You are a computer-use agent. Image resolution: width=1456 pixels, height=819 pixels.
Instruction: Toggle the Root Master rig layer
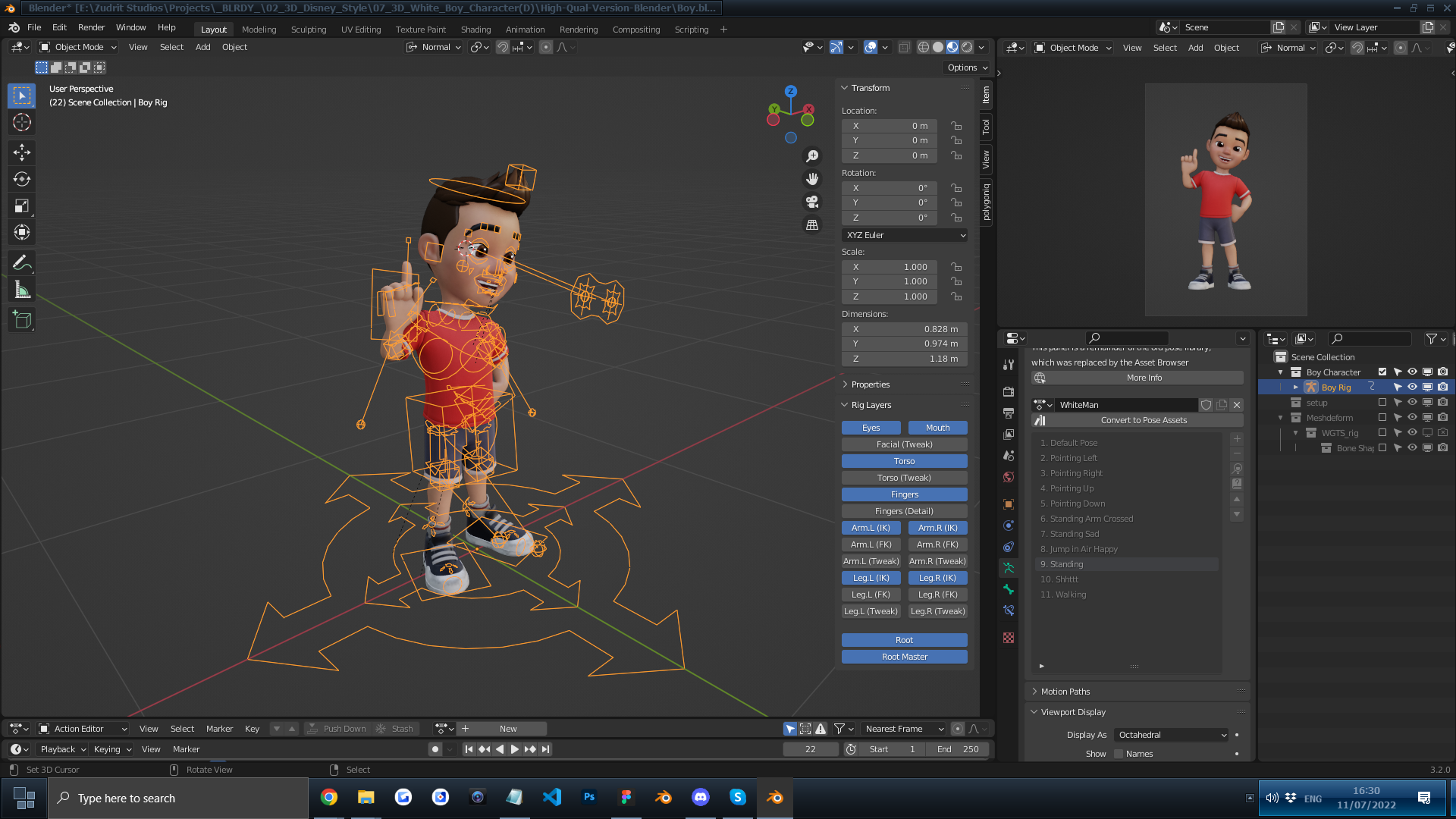coord(904,657)
